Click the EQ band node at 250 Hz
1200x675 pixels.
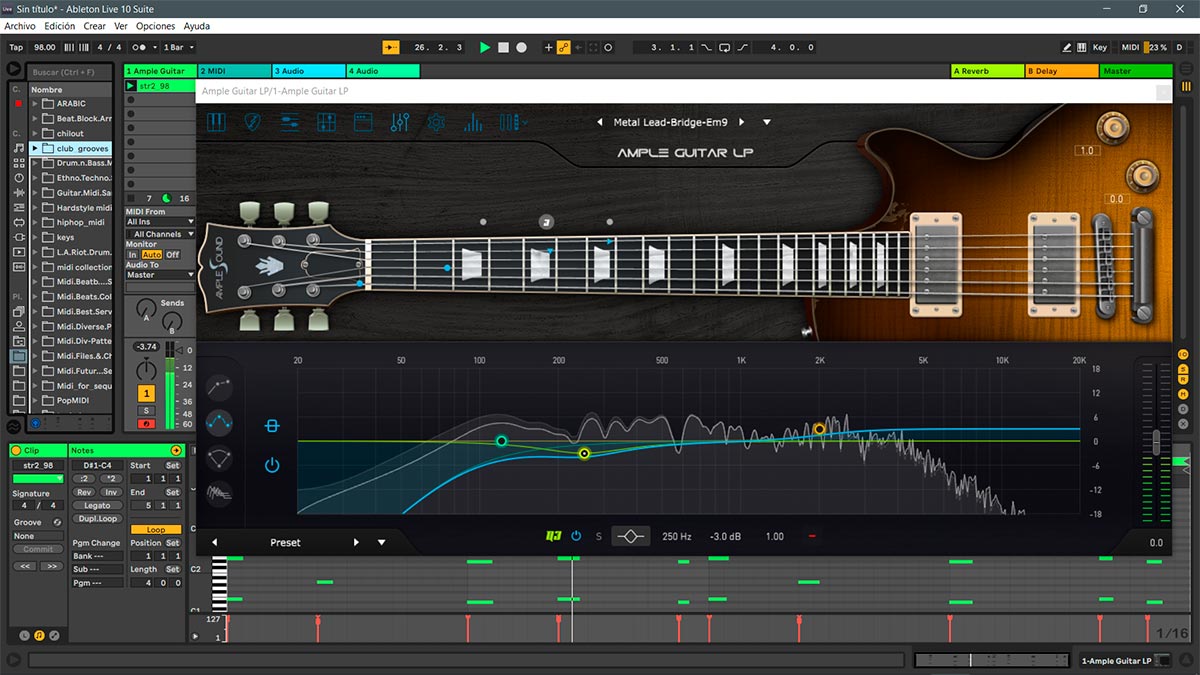[584, 453]
